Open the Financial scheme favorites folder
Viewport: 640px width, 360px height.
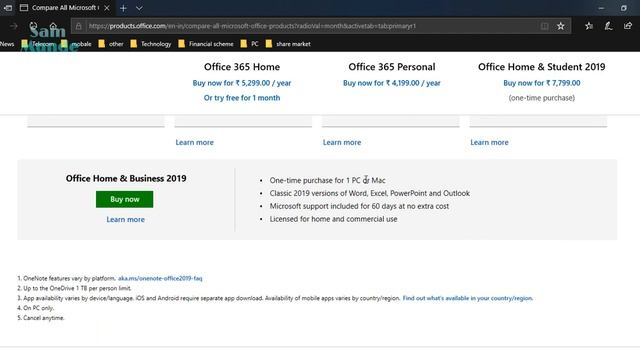coord(206,44)
